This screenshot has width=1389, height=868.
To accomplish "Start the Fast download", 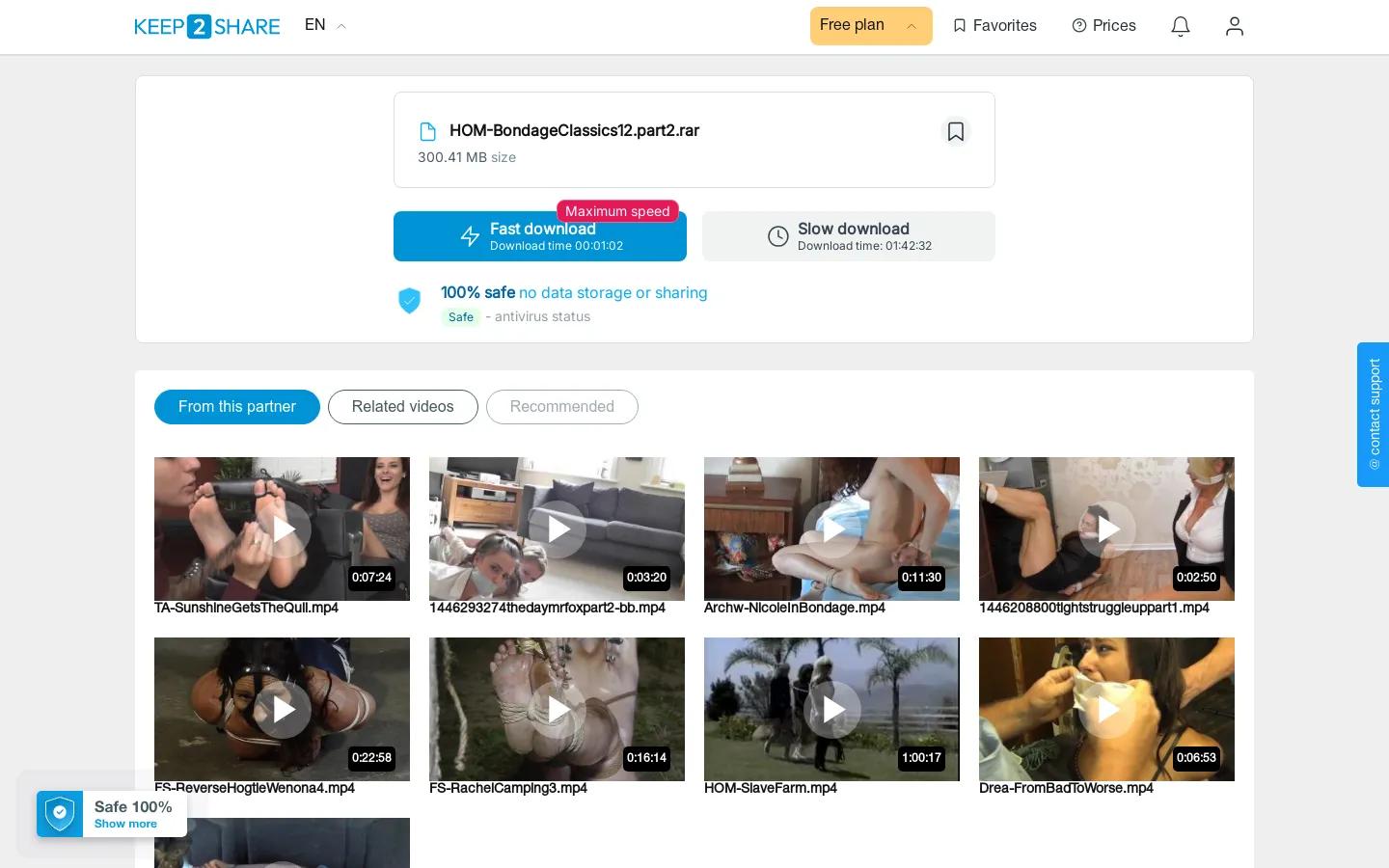I will 540,236.
